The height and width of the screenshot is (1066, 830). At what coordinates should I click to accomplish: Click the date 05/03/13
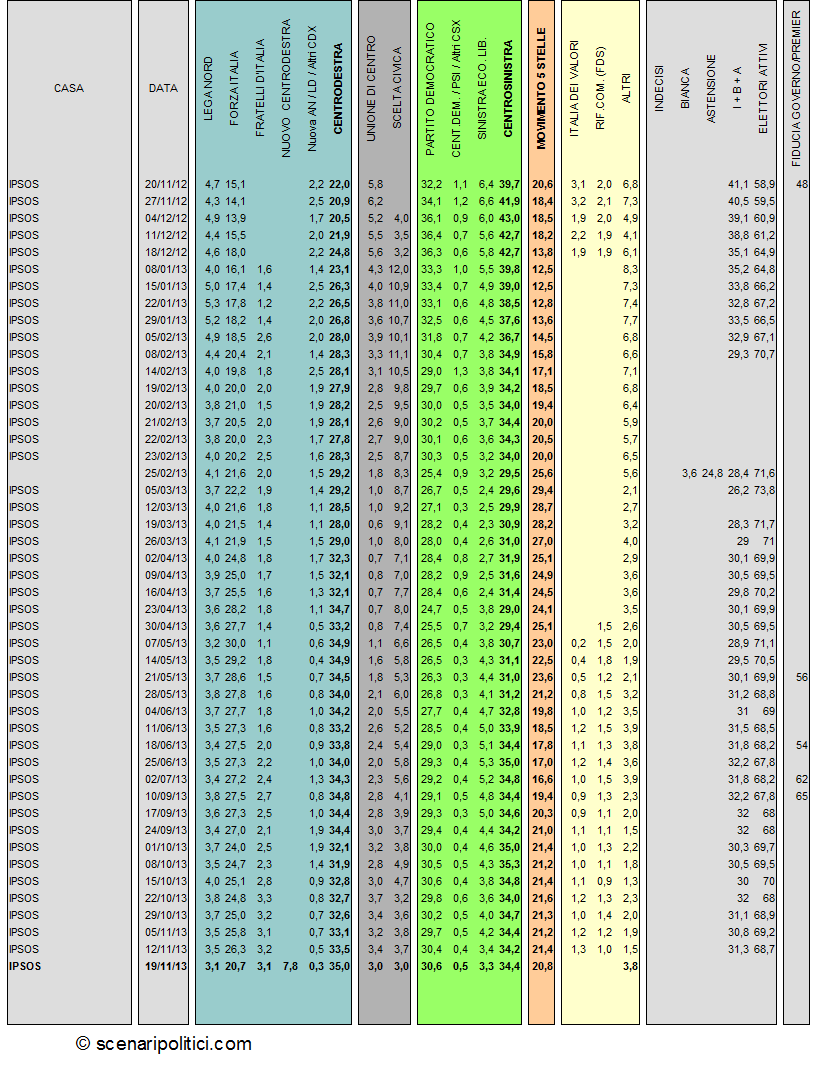click(166, 490)
